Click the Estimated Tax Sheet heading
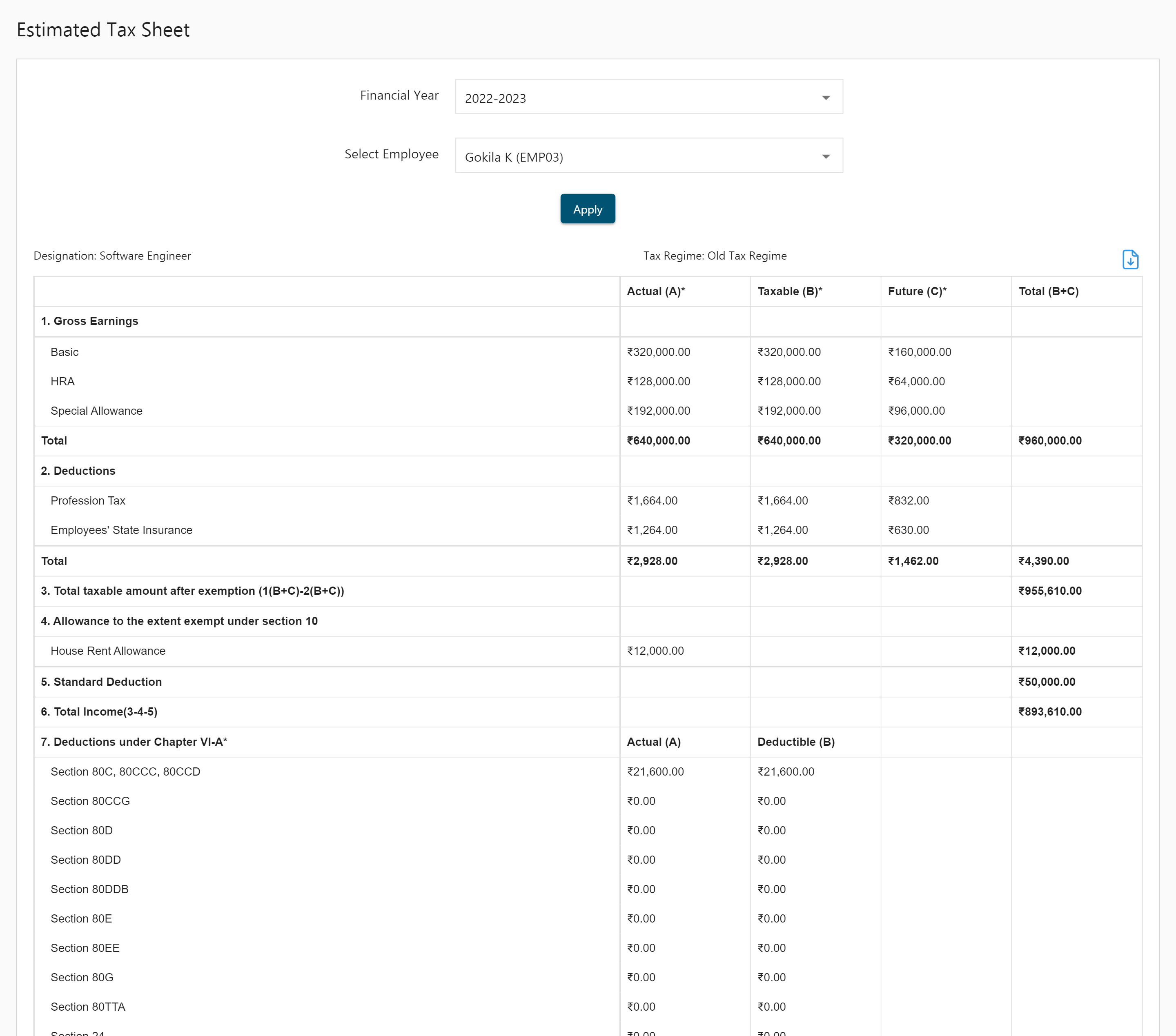 tap(103, 30)
